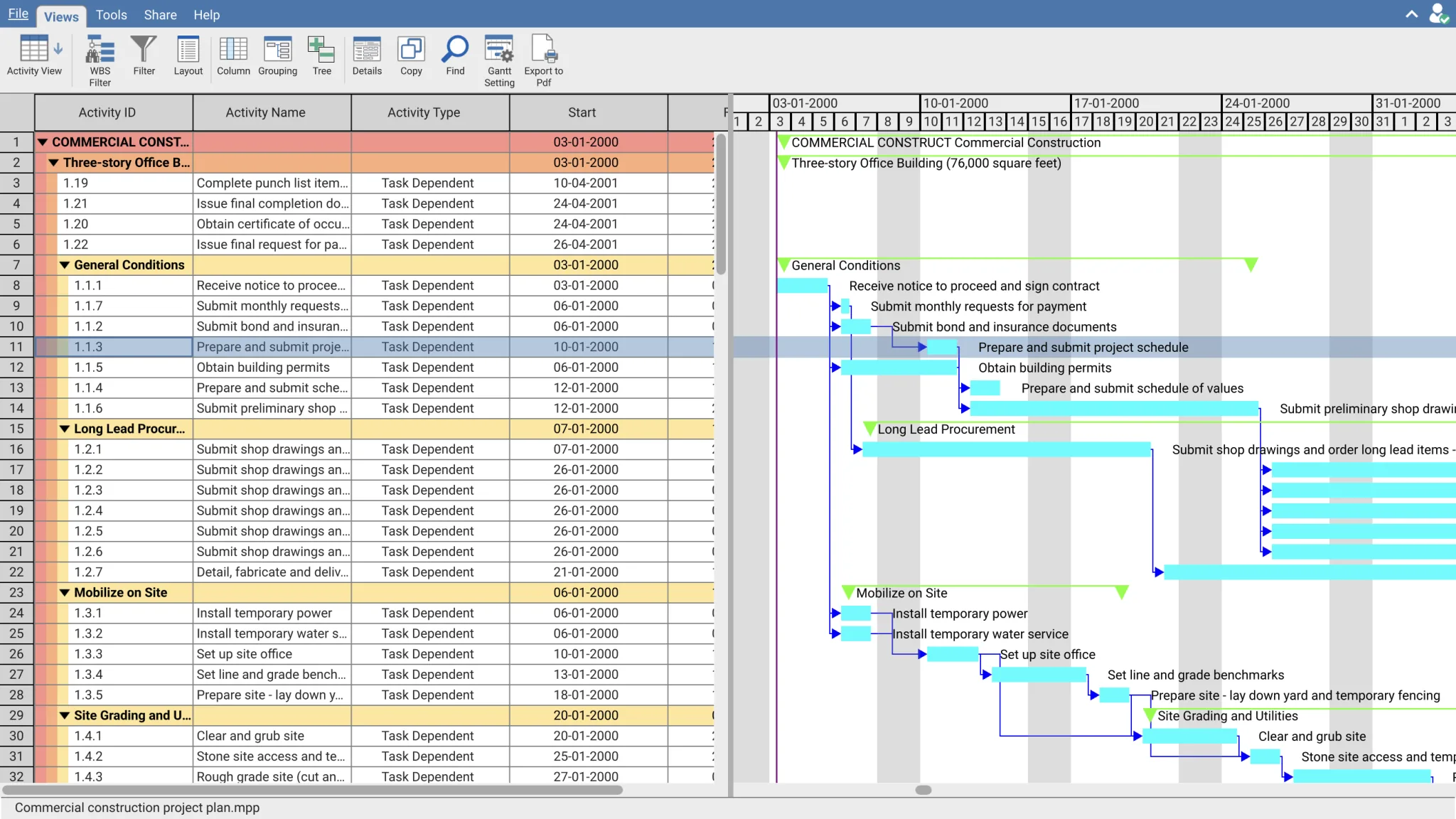
Task: Click the Gantt chart horizontal scroll thumb
Action: coord(924,790)
